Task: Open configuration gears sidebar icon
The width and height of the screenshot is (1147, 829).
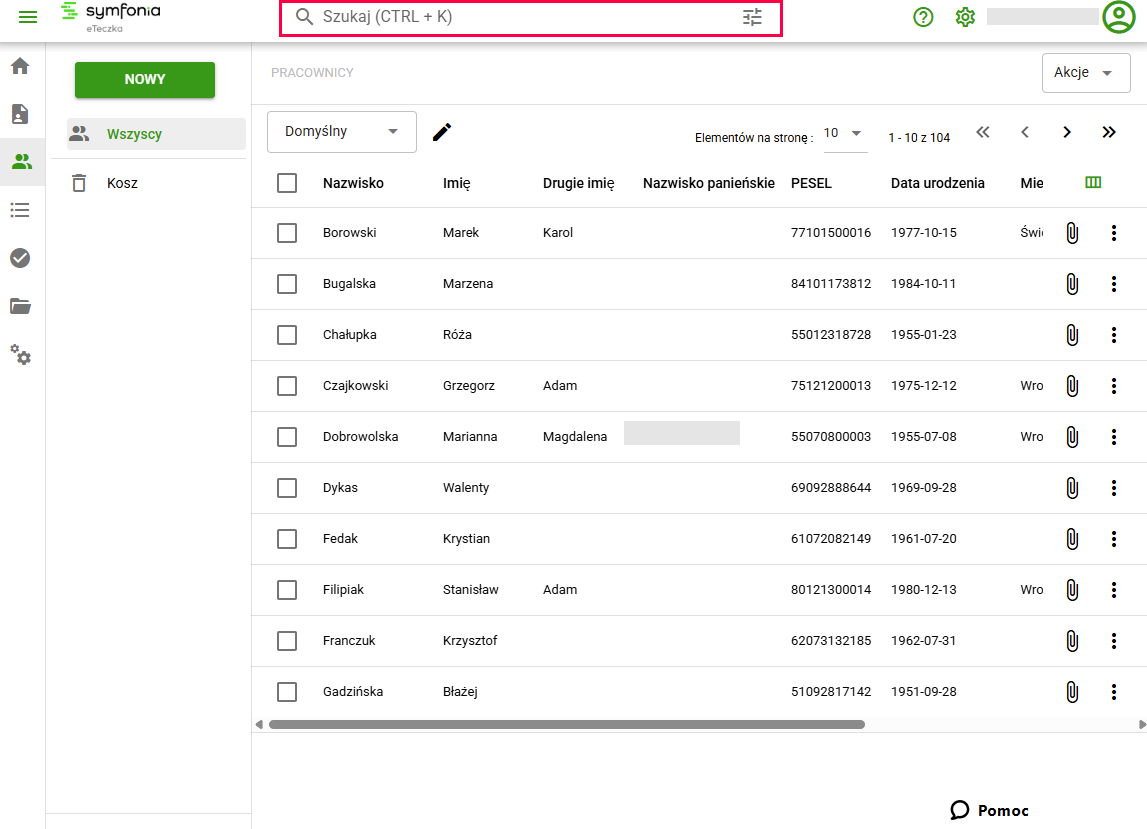Action: click(20, 355)
